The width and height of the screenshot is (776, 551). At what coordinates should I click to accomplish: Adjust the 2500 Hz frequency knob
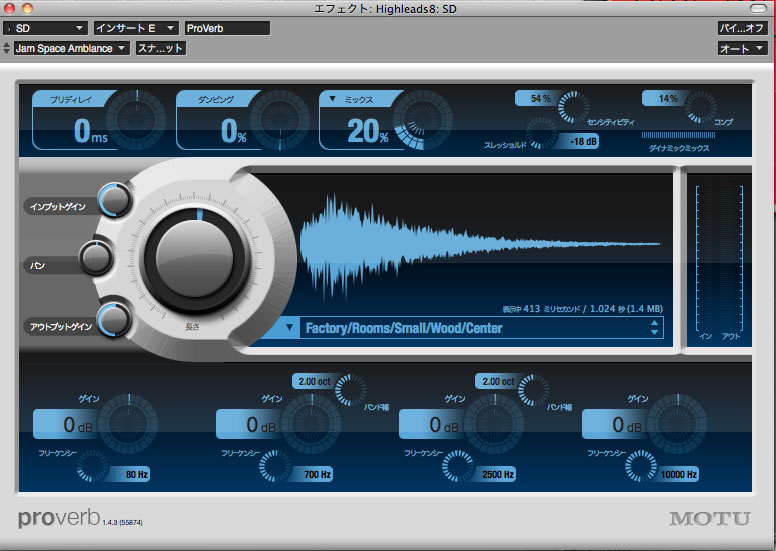click(x=458, y=465)
